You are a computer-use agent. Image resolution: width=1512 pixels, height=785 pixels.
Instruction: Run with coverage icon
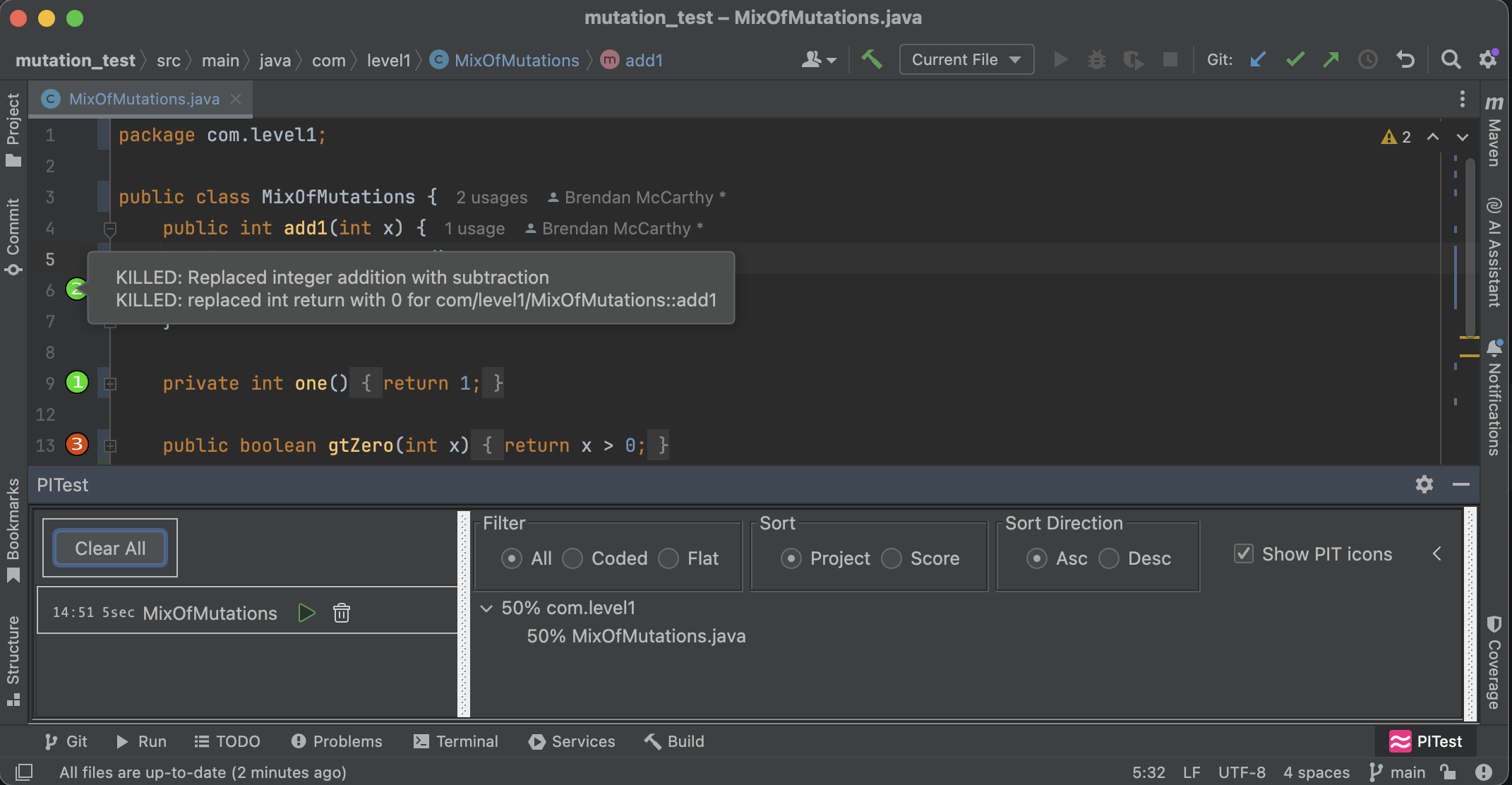[x=1134, y=59]
